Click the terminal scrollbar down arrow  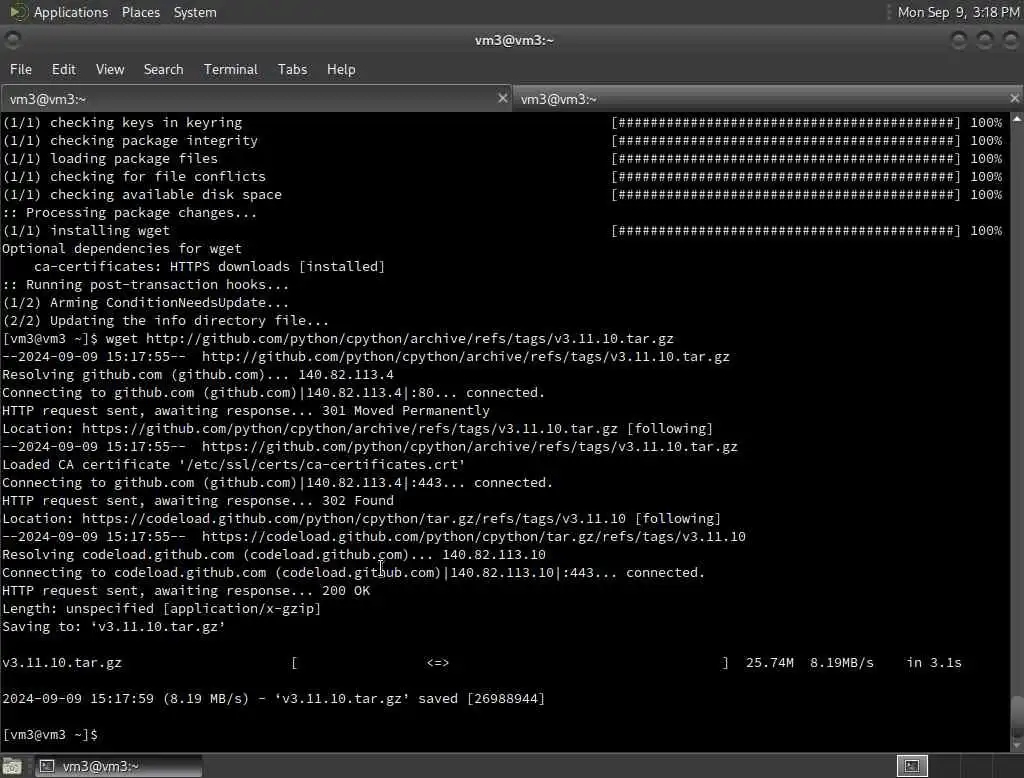(x=1017, y=745)
